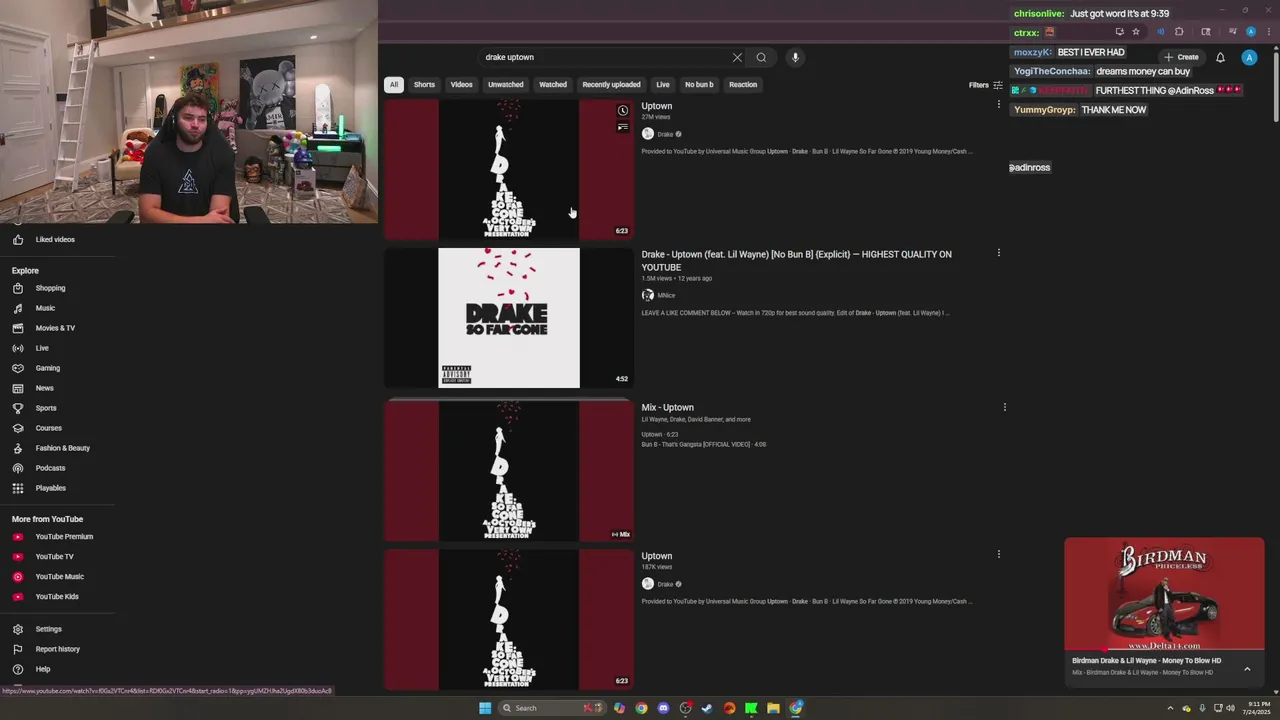Click the Sports trophy icon

click(18, 408)
